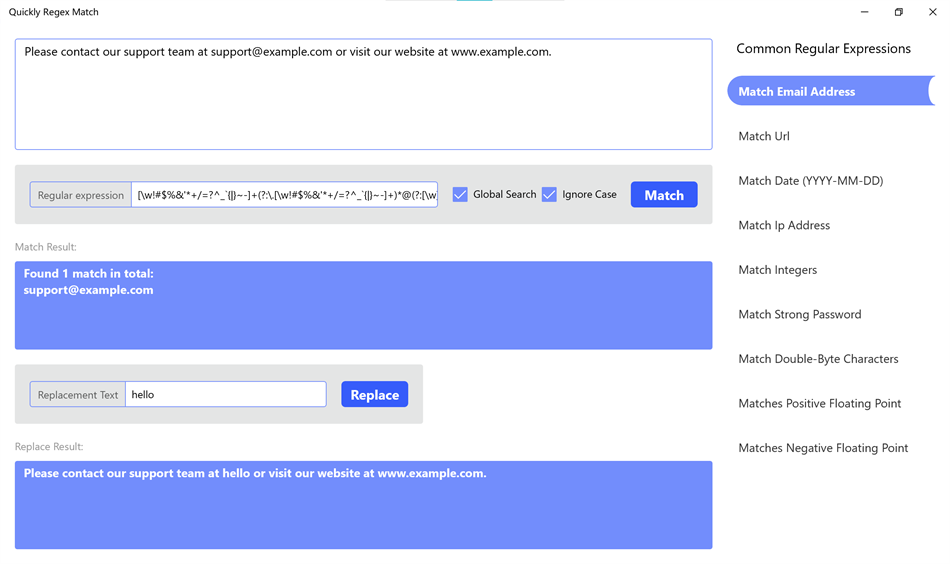Image resolution: width=950 pixels, height=564 pixels.
Task: Pick Match Strong Password preset
Action: tap(799, 314)
